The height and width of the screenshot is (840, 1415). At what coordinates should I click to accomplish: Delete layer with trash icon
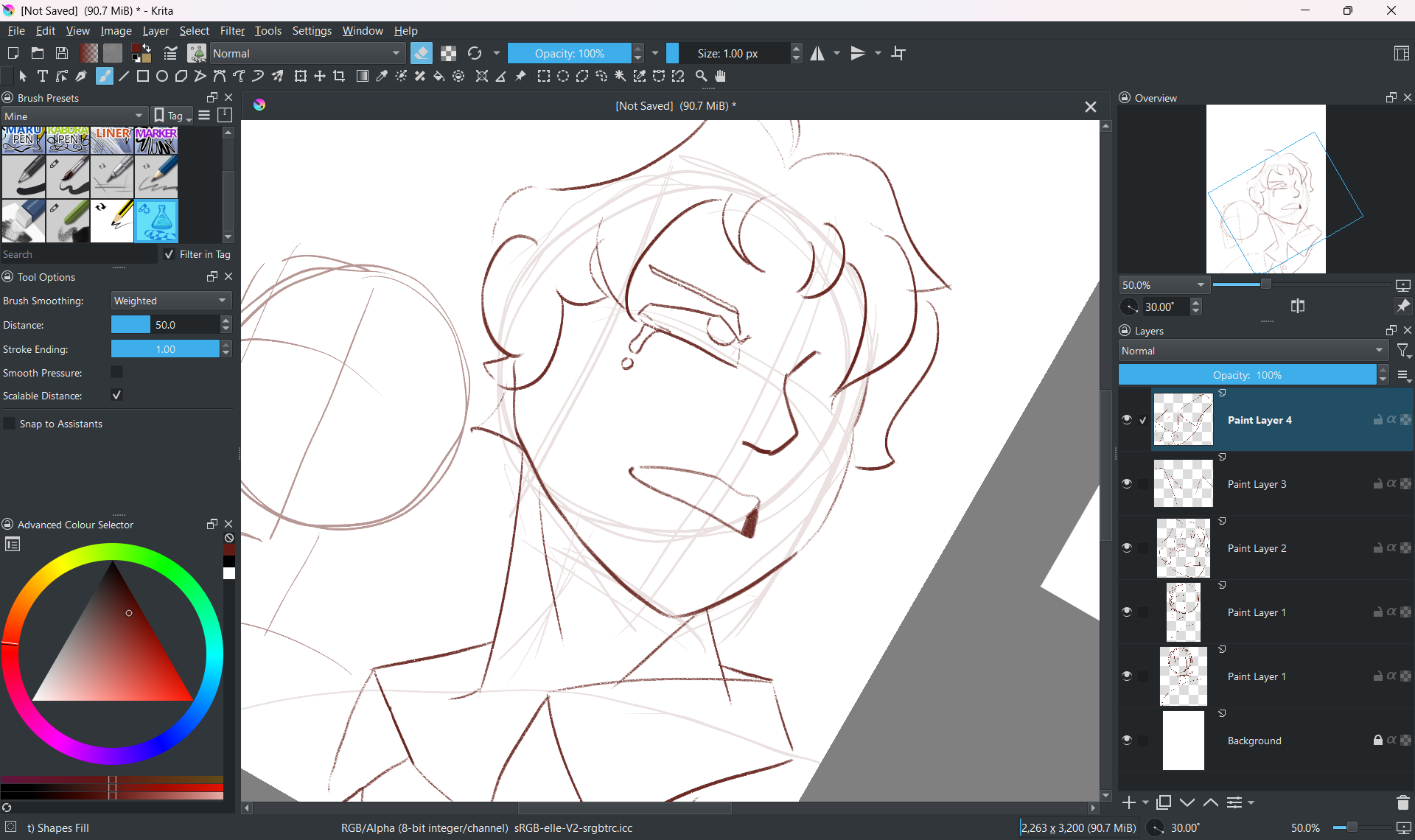coord(1402,802)
